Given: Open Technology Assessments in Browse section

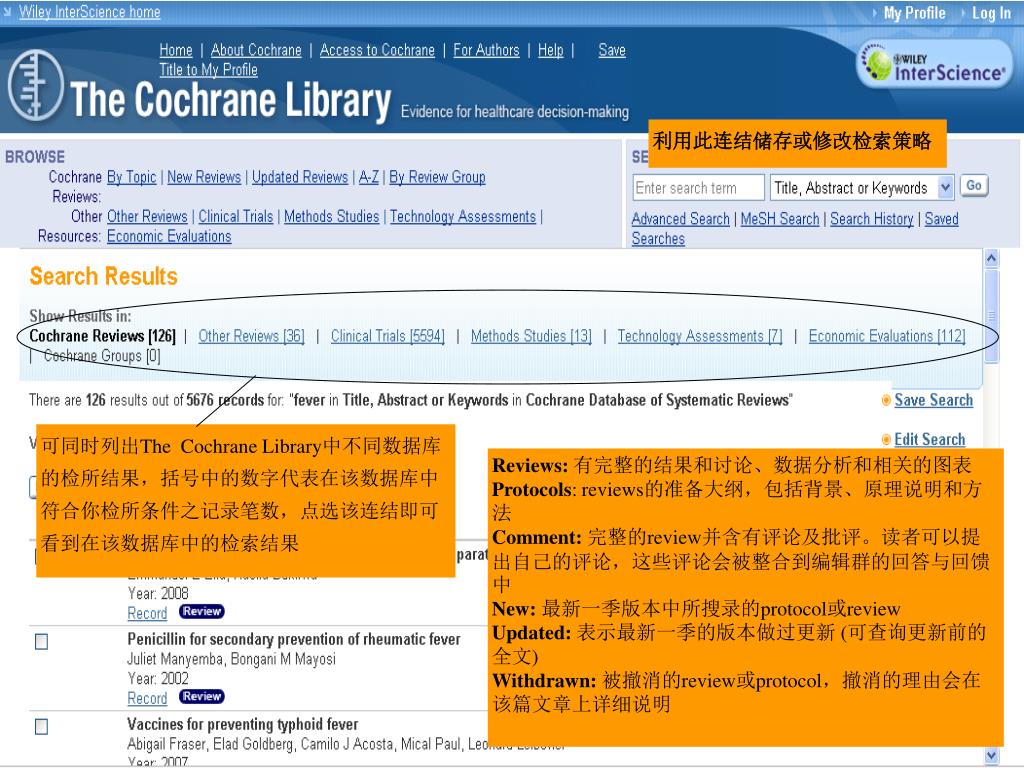Looking at the screenshot, I should [x=462, y=216].
